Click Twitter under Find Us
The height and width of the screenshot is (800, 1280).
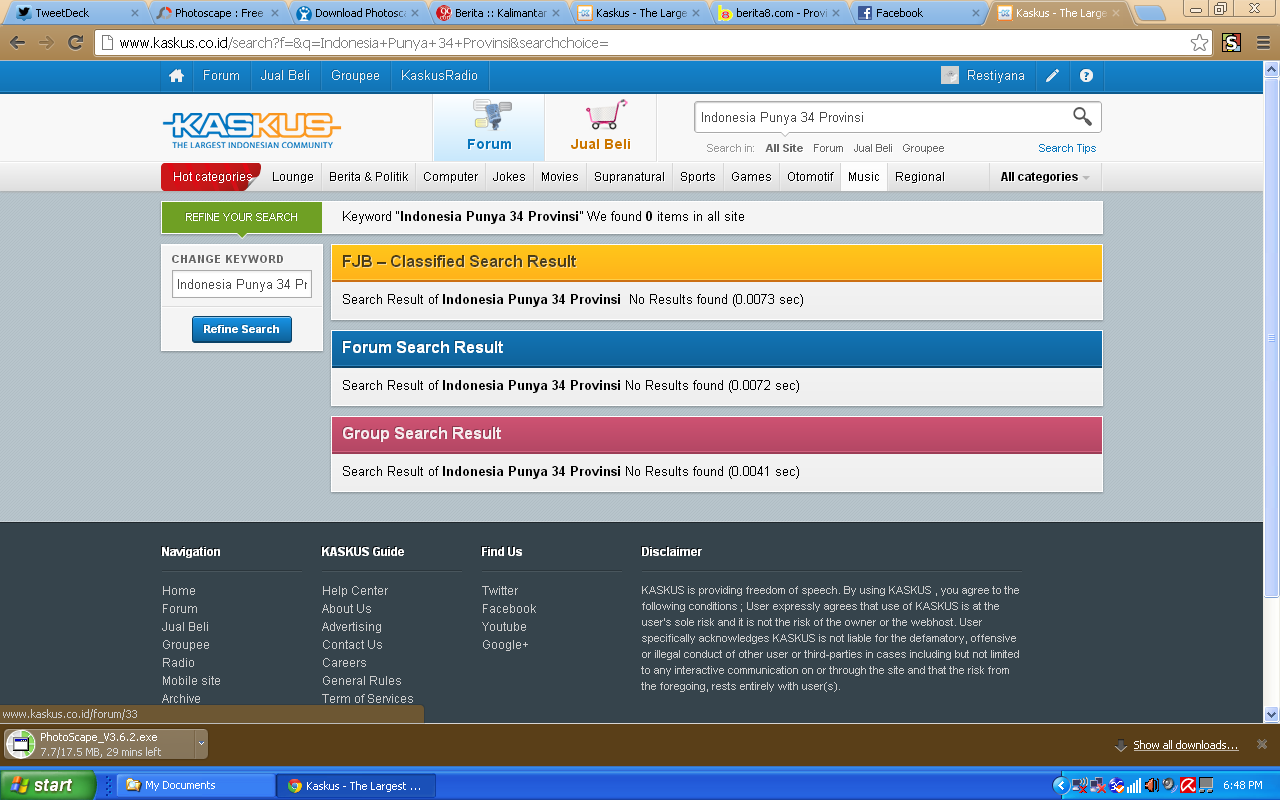(500, 591)
